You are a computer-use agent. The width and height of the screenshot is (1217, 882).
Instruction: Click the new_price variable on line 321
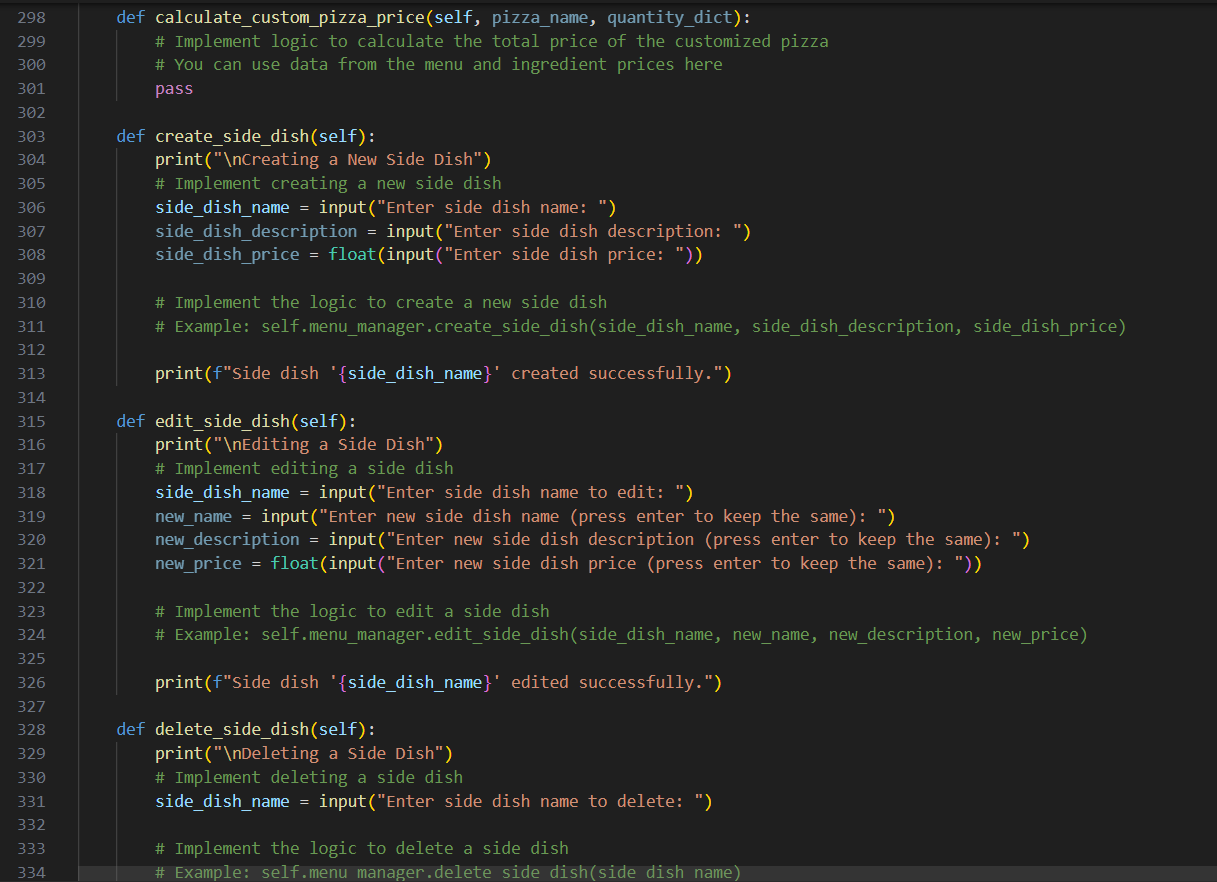pos(198,564)
